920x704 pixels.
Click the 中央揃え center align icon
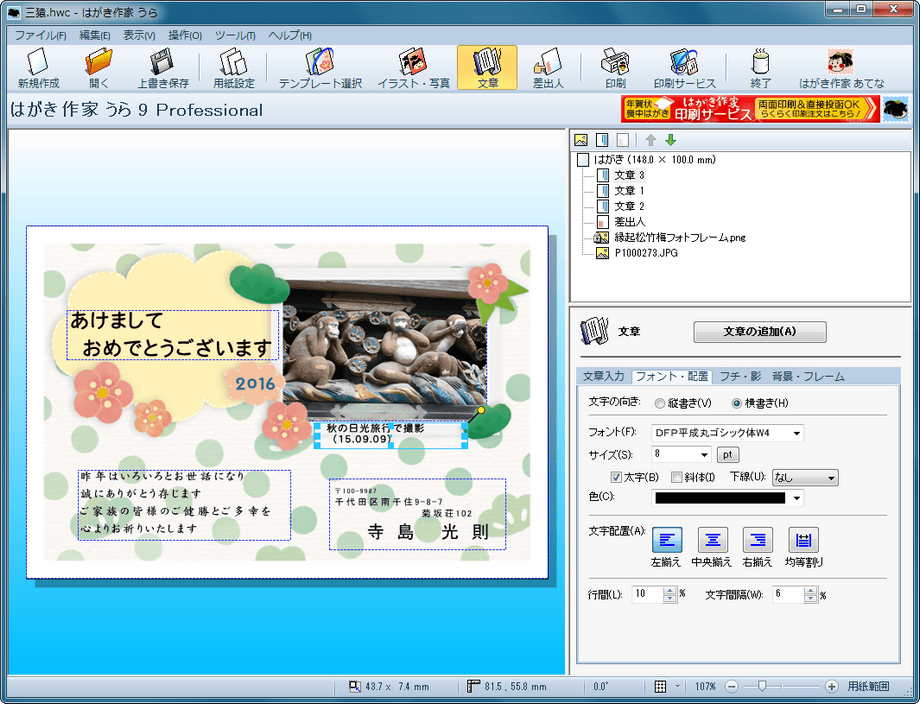(x=712, y=540)
